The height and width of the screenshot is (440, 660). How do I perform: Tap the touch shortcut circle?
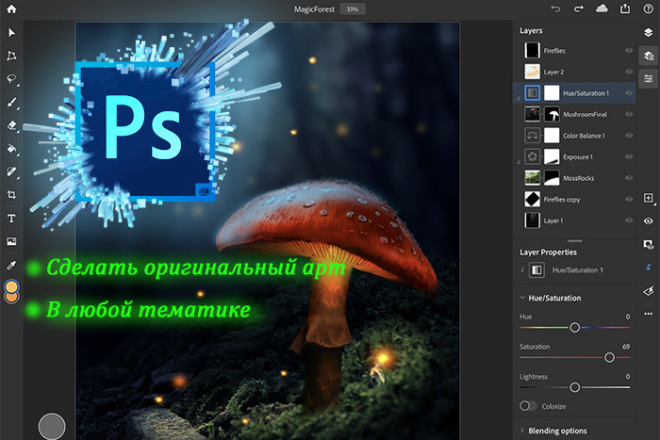click(52, 426)
